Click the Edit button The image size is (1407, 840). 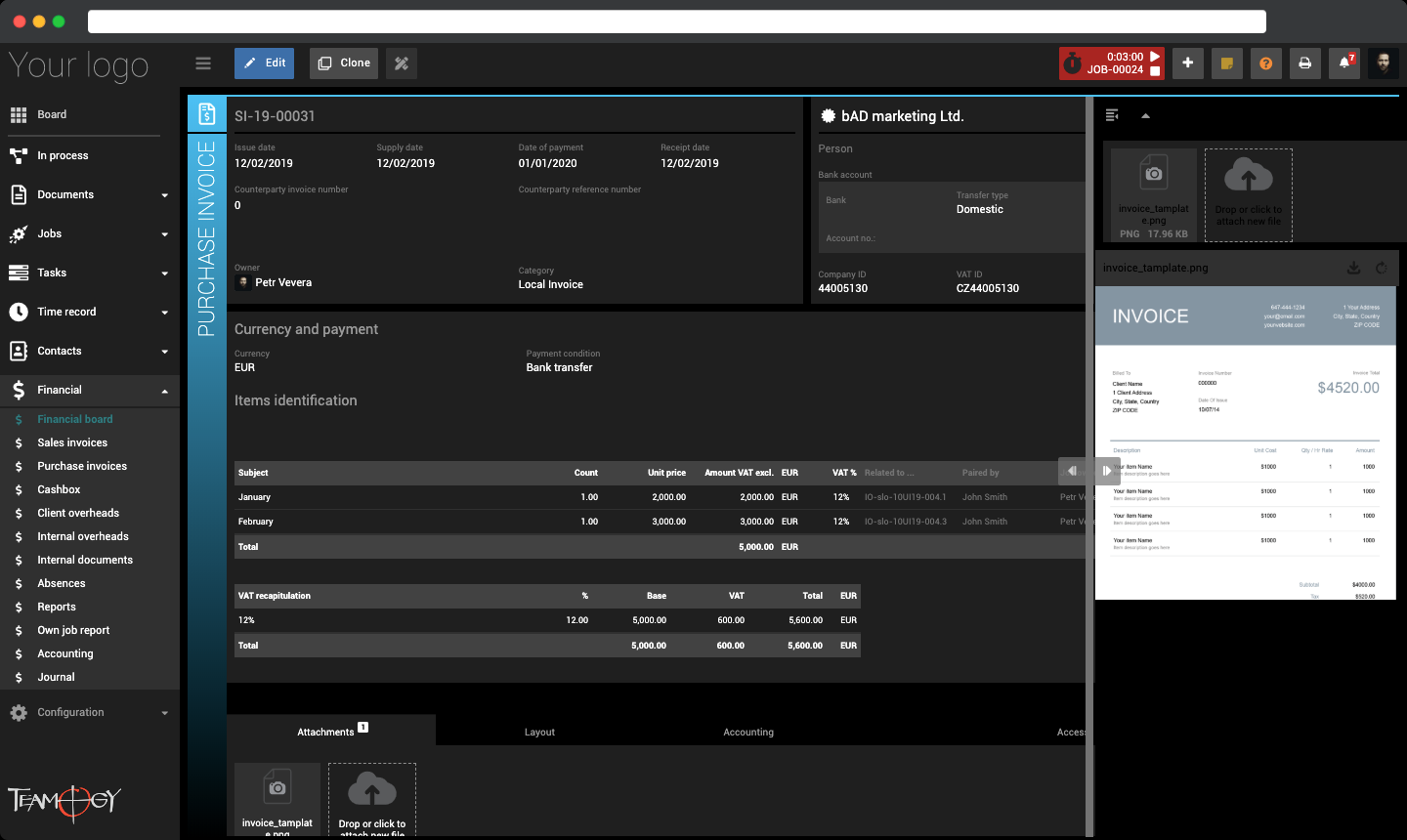264,63
